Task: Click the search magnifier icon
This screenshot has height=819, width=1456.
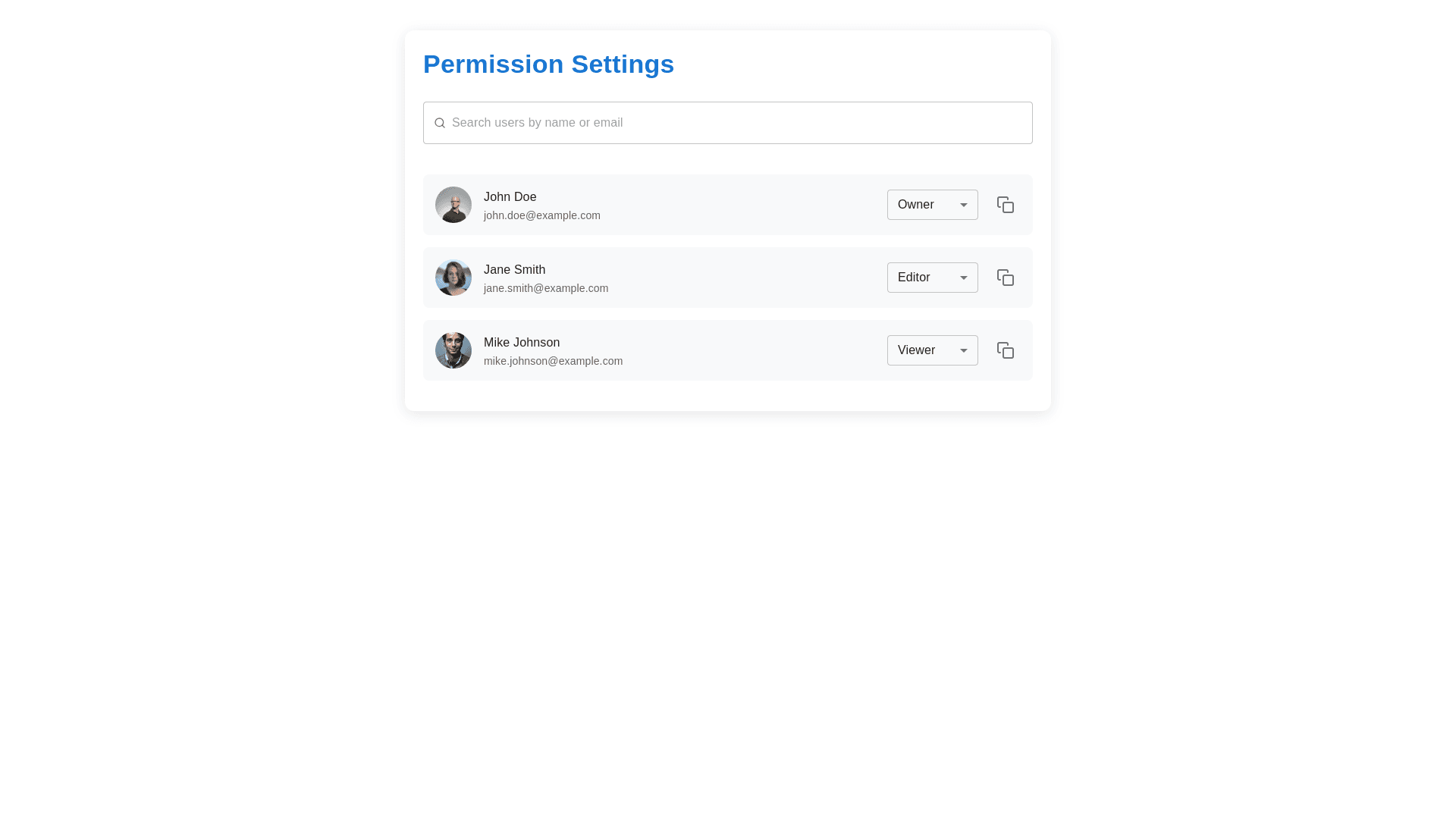Action: click(440, 123)
